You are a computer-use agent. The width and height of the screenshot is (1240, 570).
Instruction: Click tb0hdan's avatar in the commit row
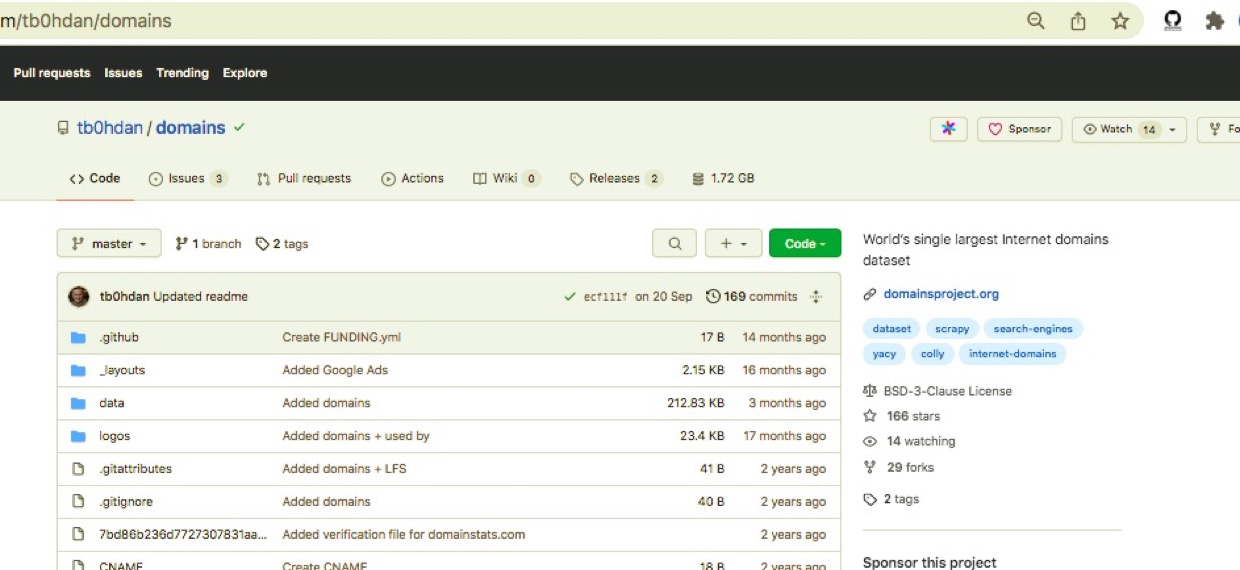point(78,296)
